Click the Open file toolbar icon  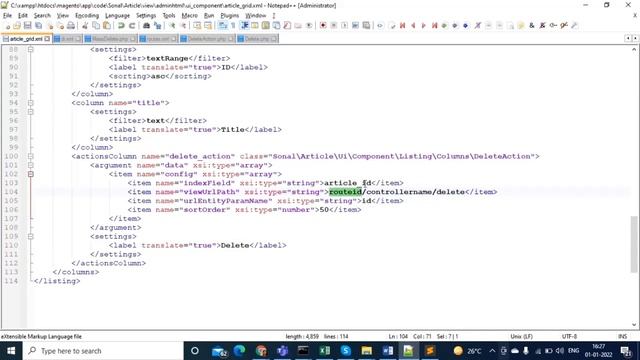pos(17,26)
